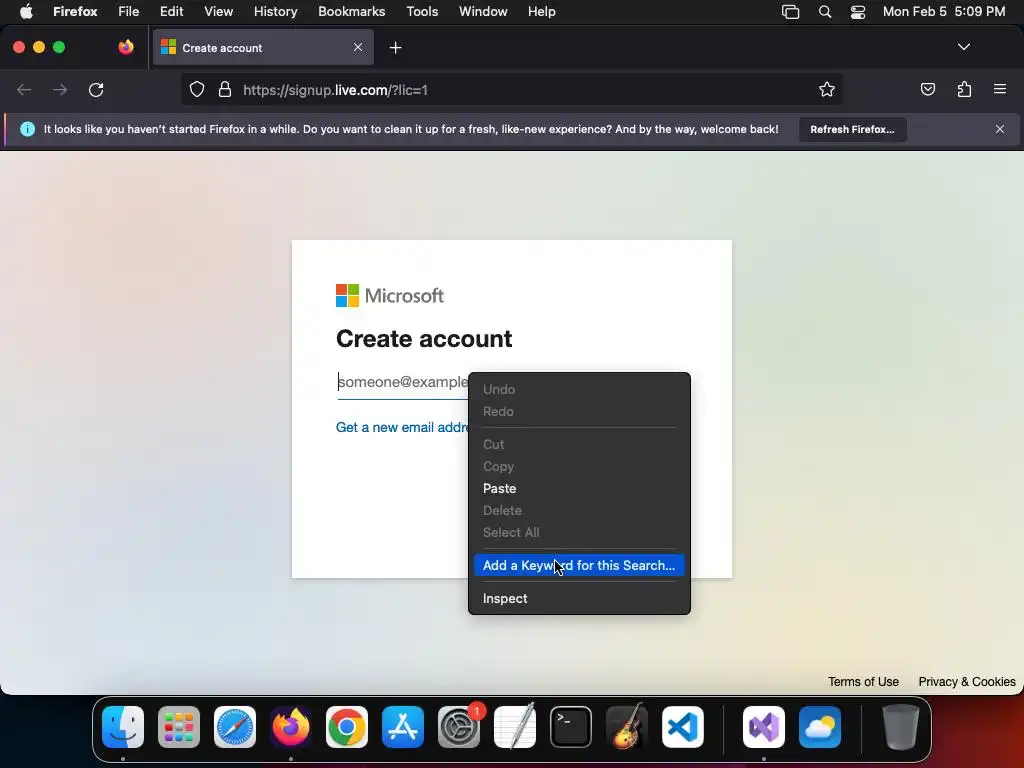Open Control Center in menu bar
This screenshot has height=768, width=1024.
[857, 12]
